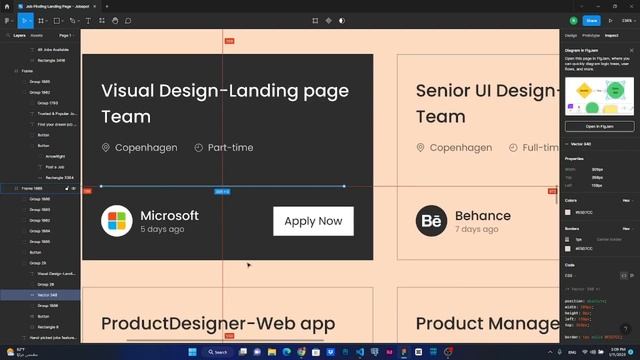Viewport: 640px width, 360px height.
Task: Select the Arrowright layer
Action: tap(55, 156)
